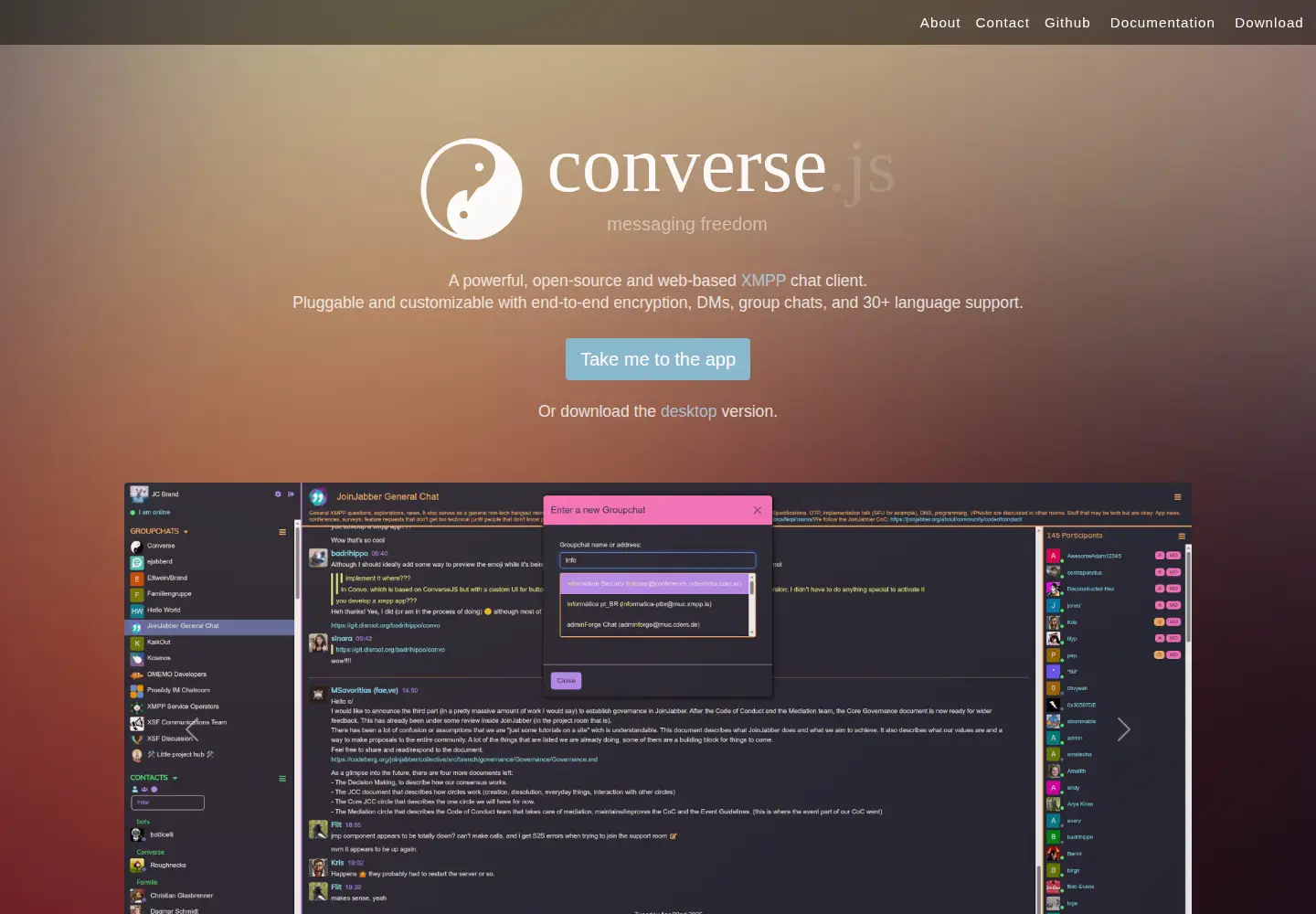
Task: Open the About page from navigation
Action: [x=939, y=23]
